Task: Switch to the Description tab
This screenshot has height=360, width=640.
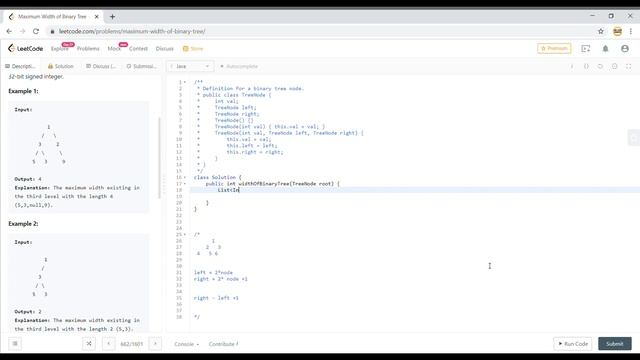Action: pos(20,66)
